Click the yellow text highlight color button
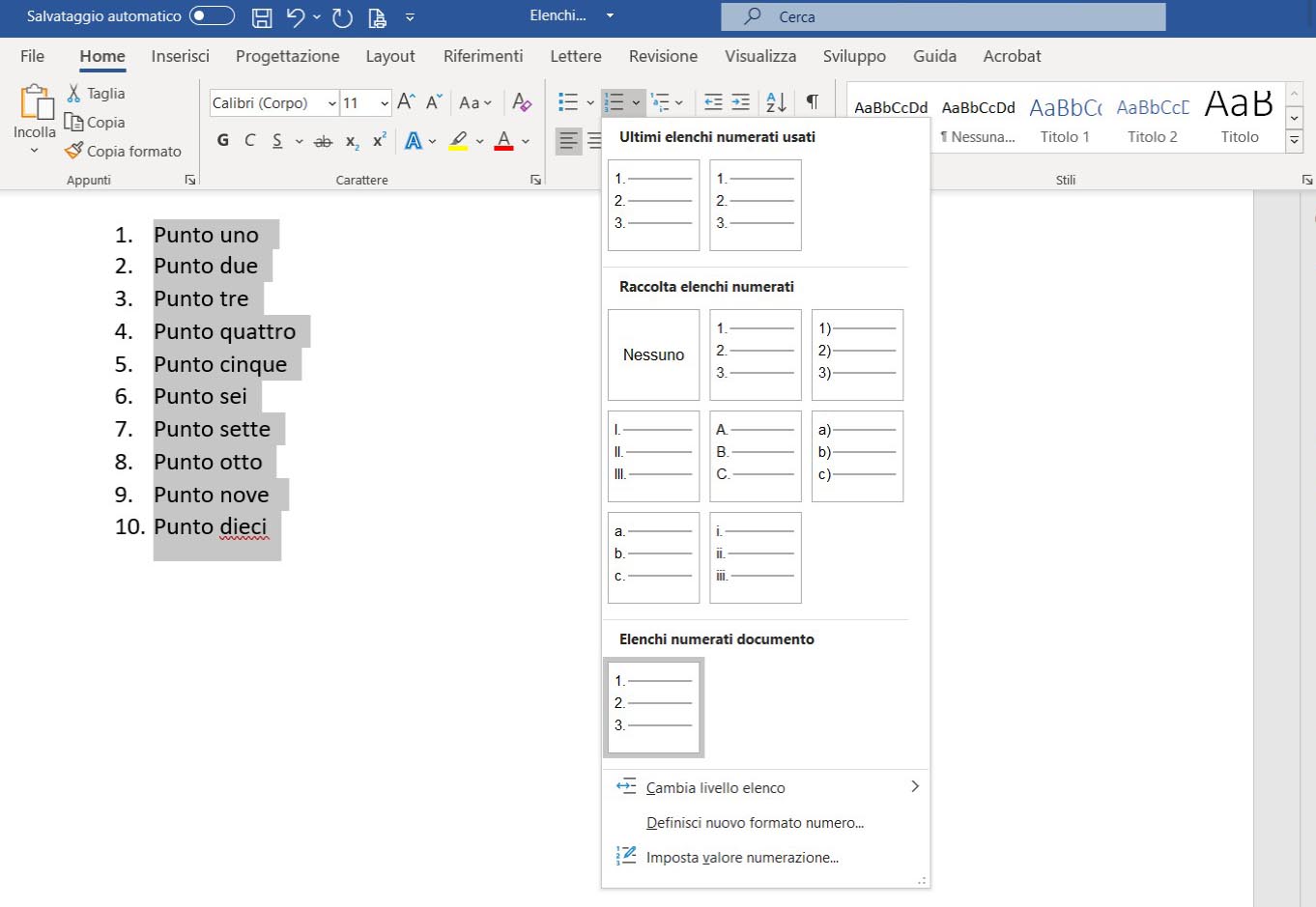Screen dimensions: 1316x907 pyautogui.click(x=458, y=141)
